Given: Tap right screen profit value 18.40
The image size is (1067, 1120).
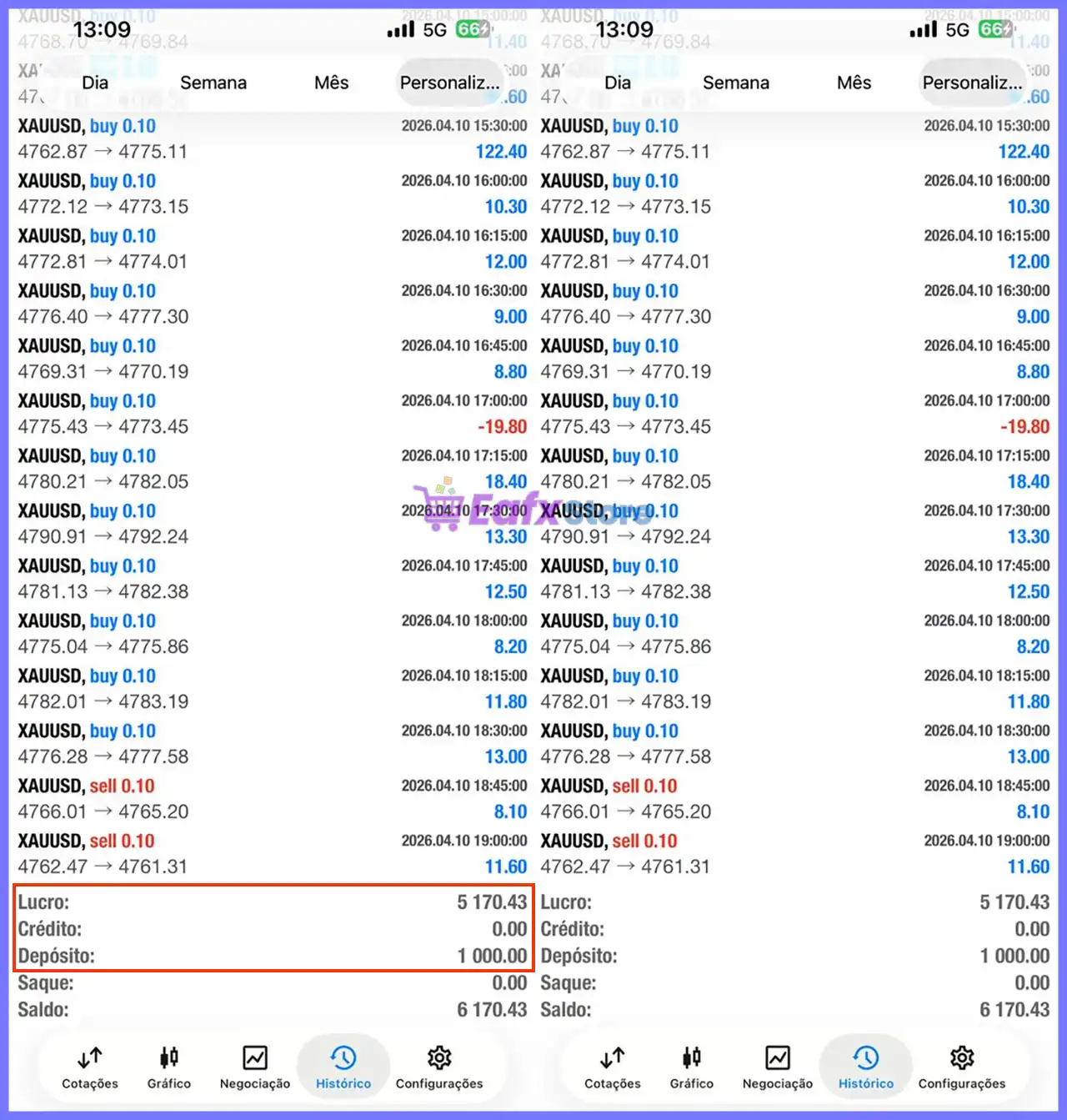Looking at the screenshot, I should click(1029, 482).
